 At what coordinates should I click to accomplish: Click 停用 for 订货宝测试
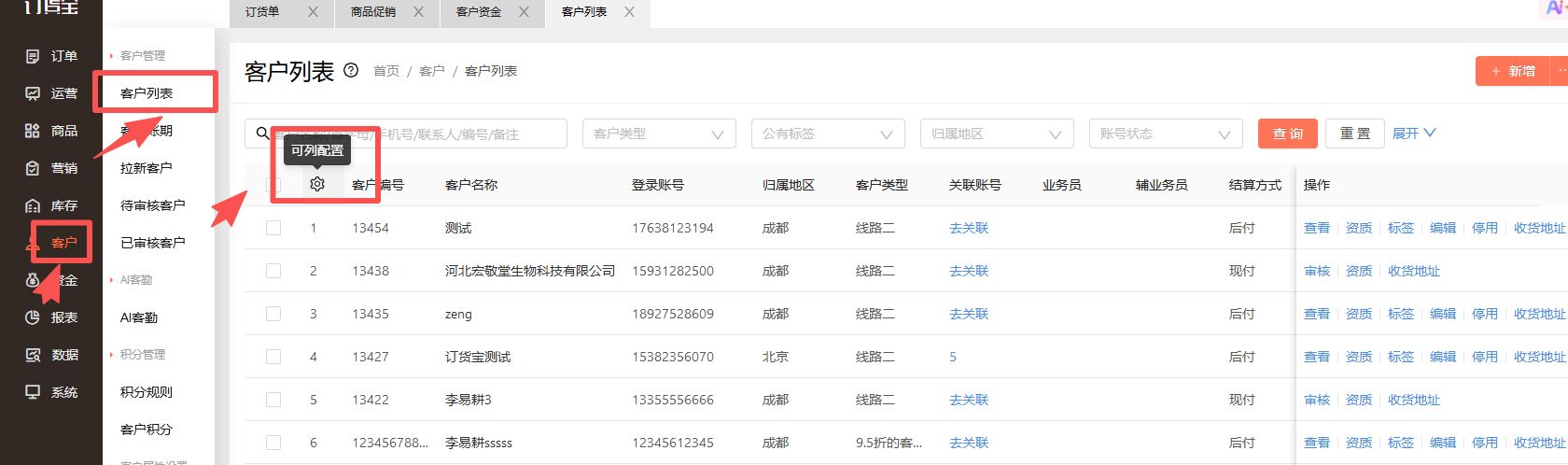coord(1485,357)
